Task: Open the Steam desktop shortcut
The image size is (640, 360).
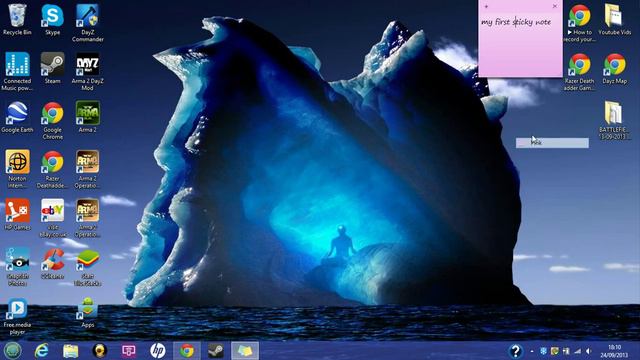Action: tap(52, 68)
